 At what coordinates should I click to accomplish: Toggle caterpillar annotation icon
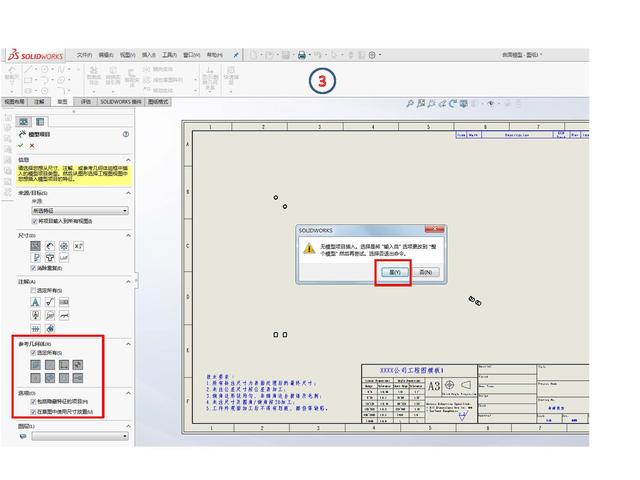(x=36, y=328)
